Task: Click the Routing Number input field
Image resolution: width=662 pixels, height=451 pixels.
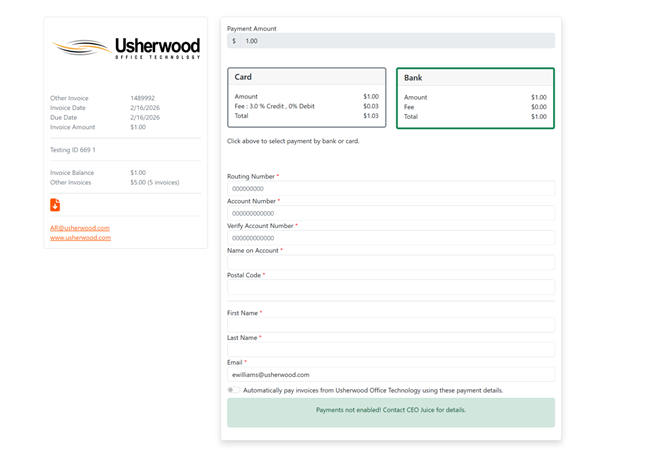Action: (x=390, y=188)
